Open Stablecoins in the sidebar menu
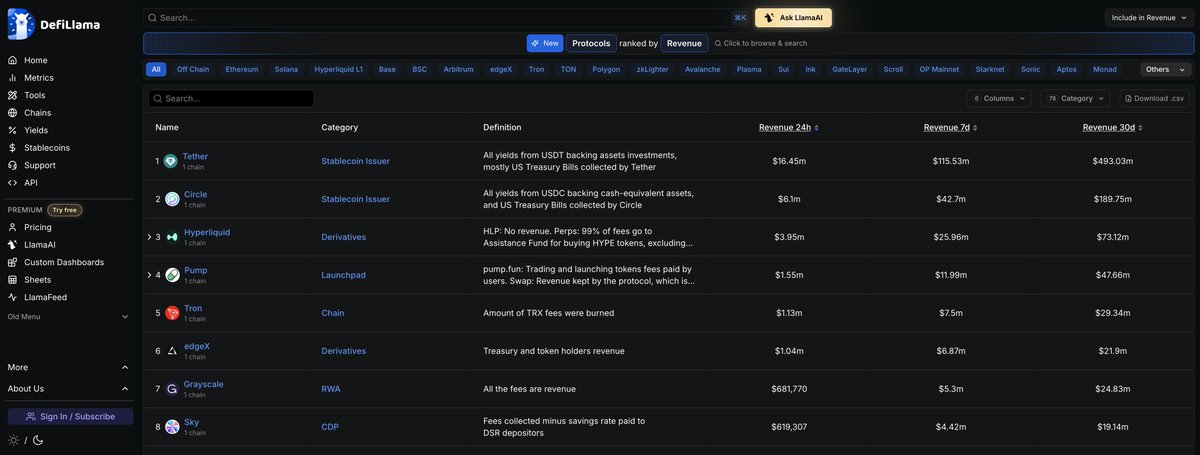 46,148
